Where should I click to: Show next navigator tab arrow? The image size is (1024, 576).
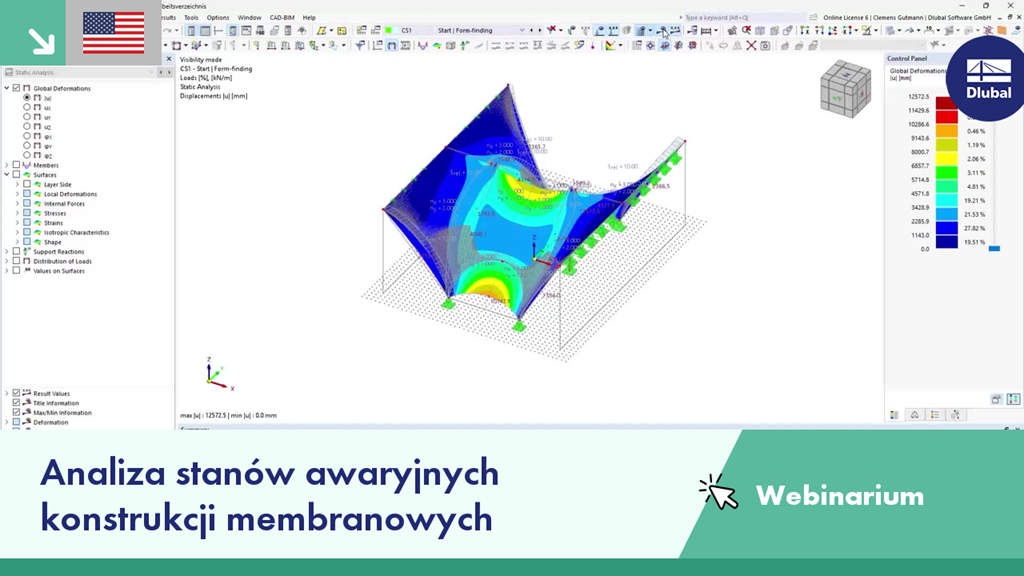pos(169,72)
